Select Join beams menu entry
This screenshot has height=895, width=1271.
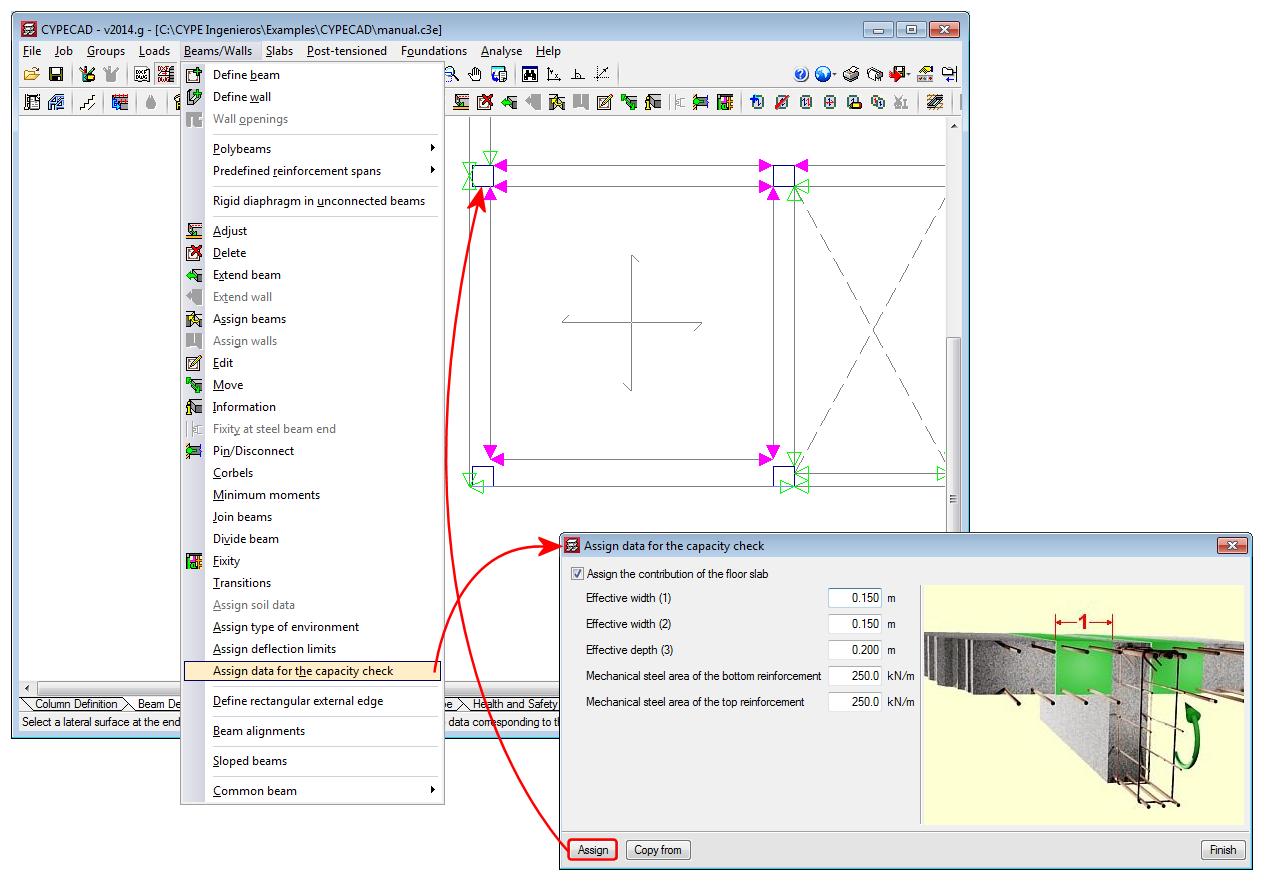(x=242, y=517)
